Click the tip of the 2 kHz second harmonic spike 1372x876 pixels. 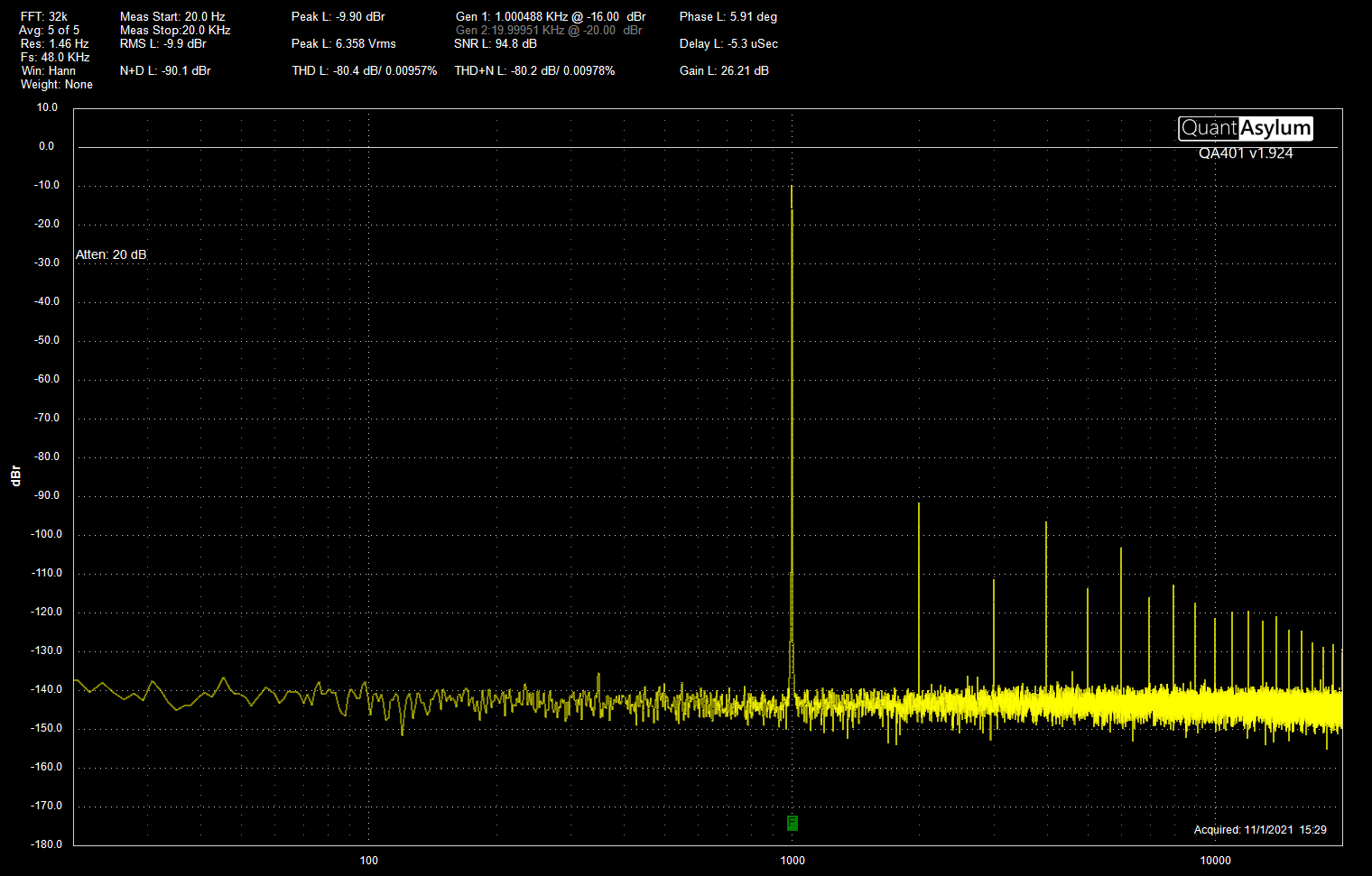[919, 504]
